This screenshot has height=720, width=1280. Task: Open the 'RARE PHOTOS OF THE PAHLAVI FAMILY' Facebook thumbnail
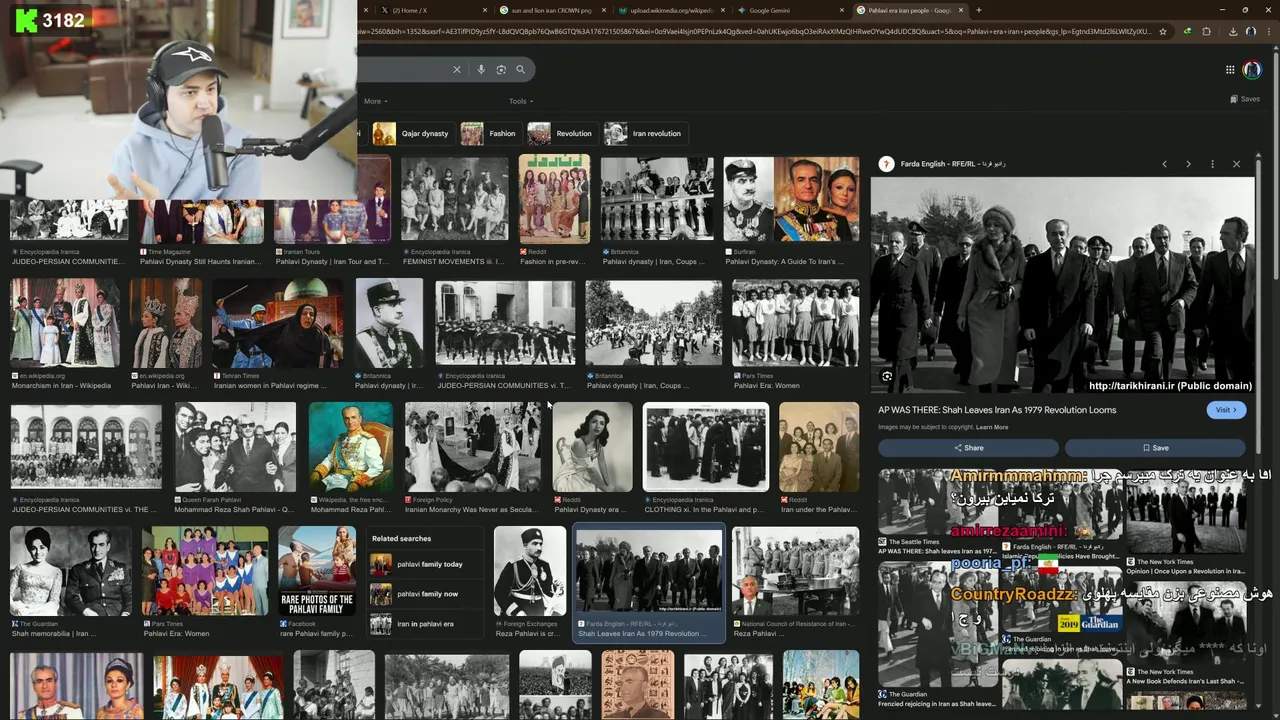(316, 571)
